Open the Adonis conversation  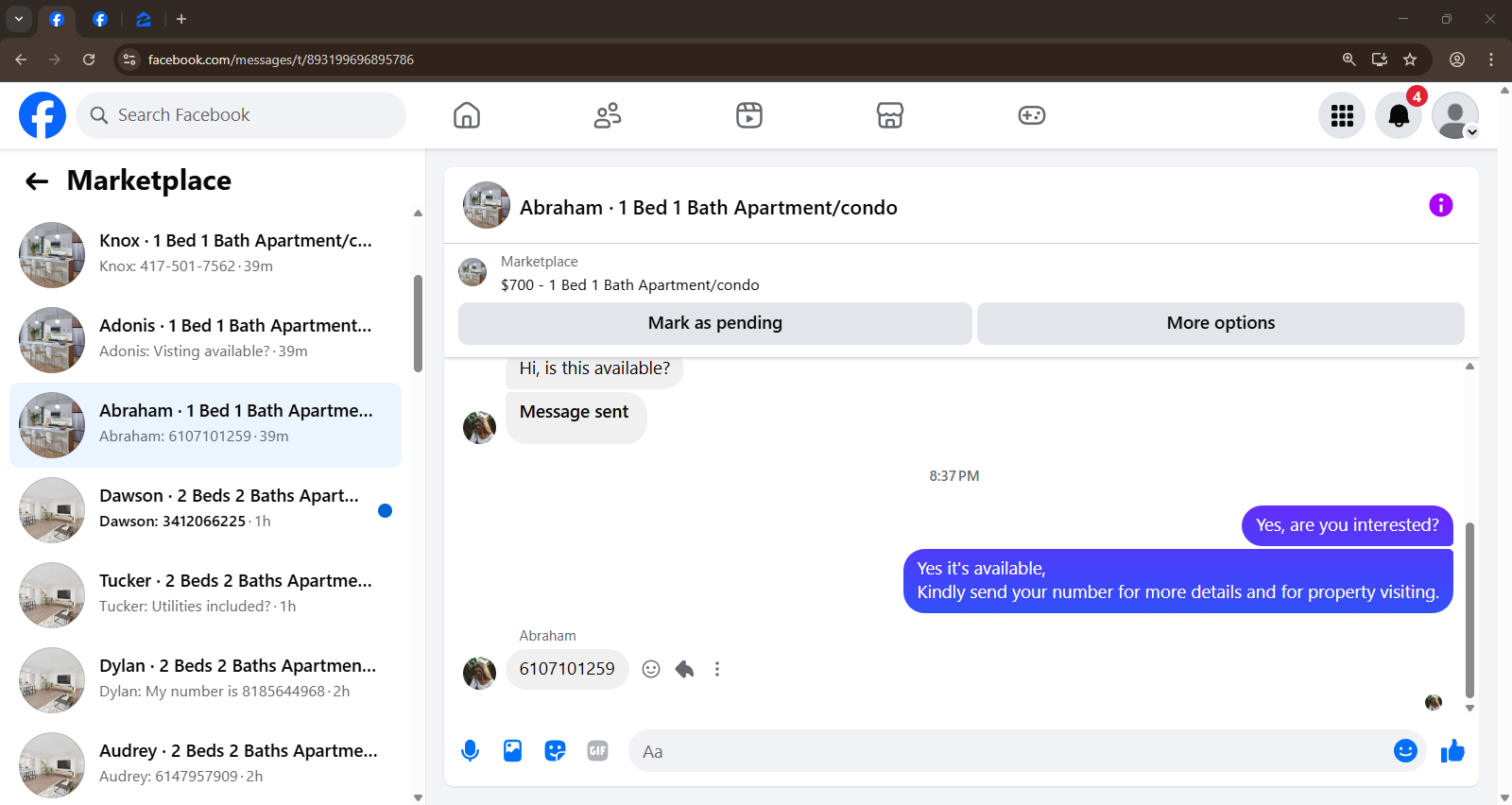pos(205,340)
